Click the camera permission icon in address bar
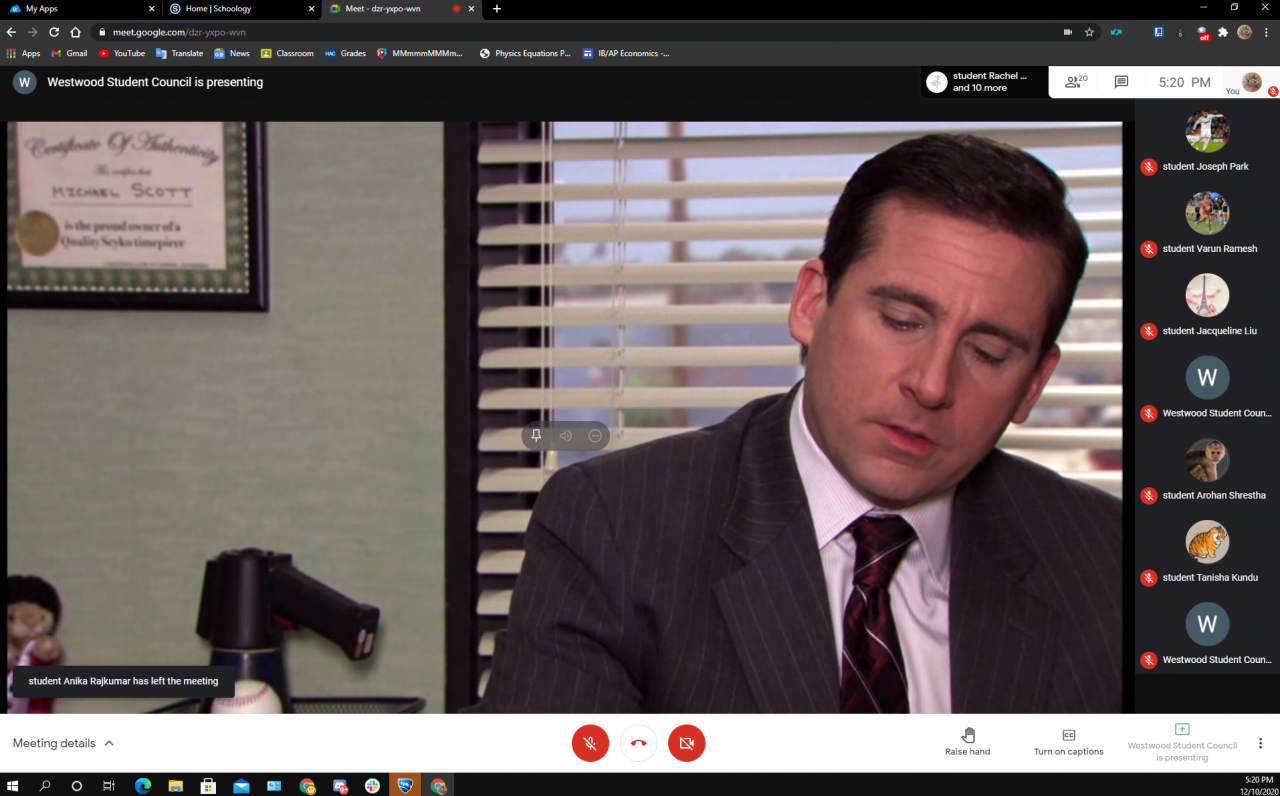 point(1068,32)
